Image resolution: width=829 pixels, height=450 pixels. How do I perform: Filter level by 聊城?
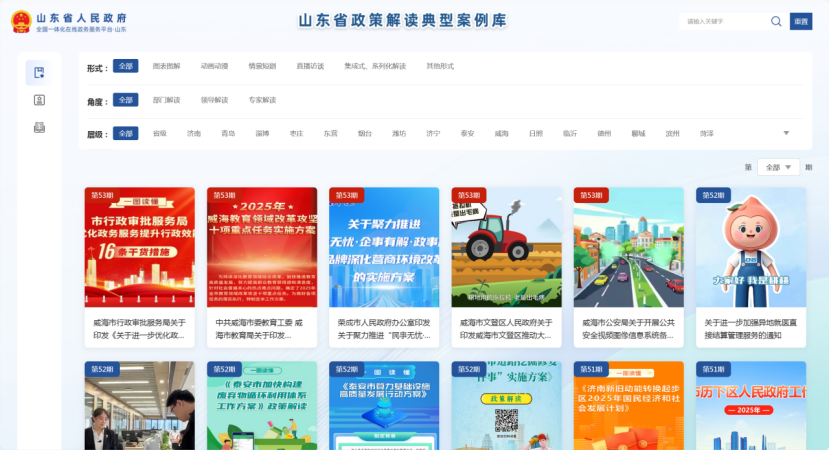tap(638, 134)
